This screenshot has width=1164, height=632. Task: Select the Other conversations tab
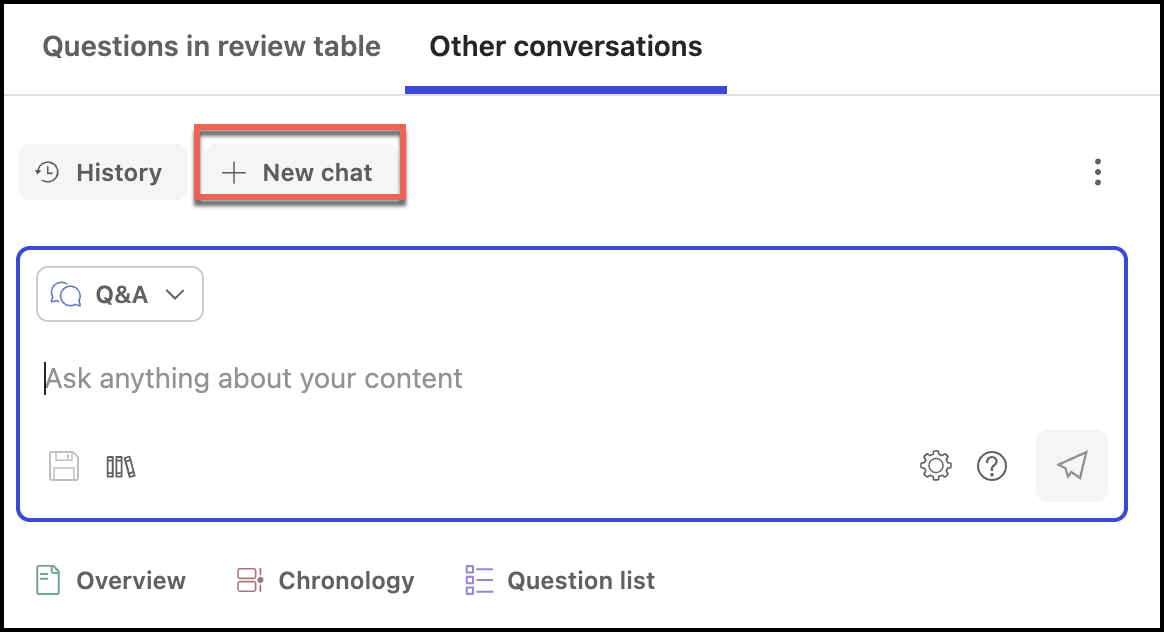pos(565,46)
